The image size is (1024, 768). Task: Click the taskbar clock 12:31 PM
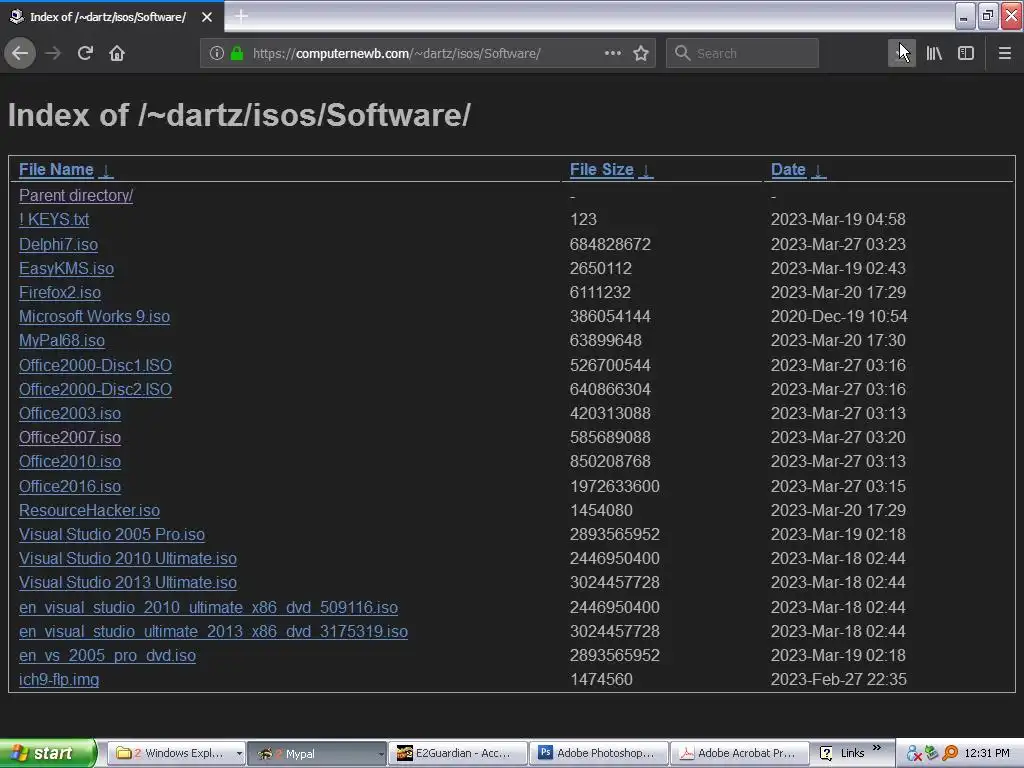(x=987, y=753)
